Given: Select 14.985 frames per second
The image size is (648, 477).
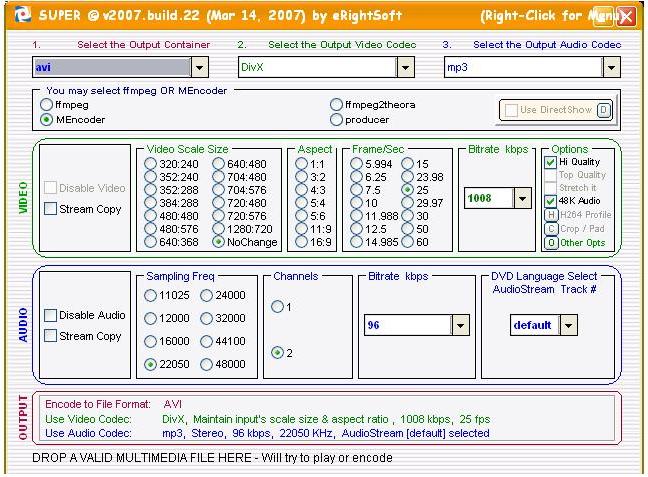Looking at the screenshot, I should (x=356, y=242).
